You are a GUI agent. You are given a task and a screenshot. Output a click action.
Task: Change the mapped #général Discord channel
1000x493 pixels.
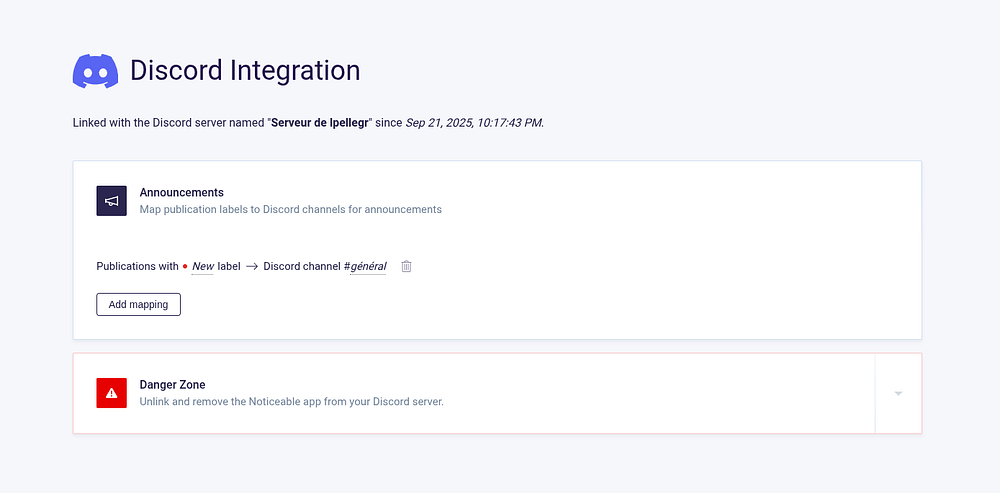click(x=365, y=267)
